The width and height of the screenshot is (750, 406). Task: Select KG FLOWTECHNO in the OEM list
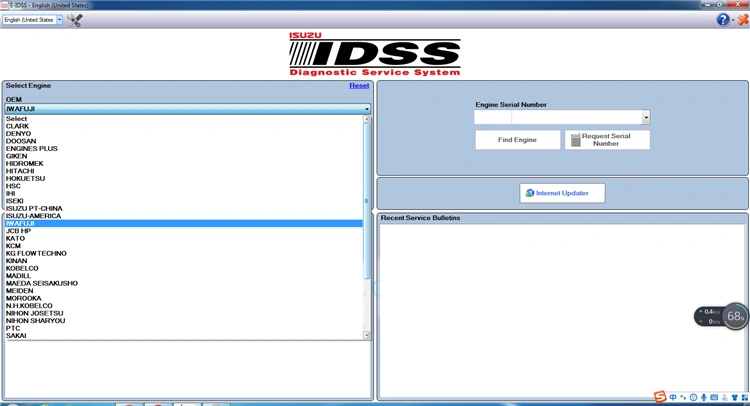click(x=184, y=253)
